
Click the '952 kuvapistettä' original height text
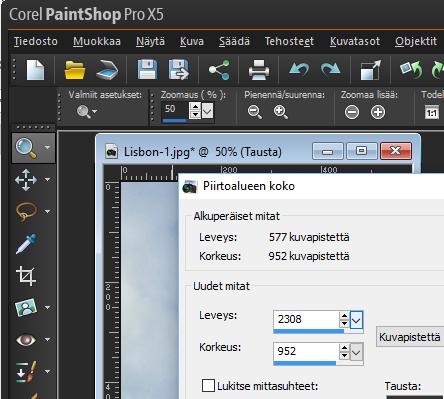coord(309,256)
